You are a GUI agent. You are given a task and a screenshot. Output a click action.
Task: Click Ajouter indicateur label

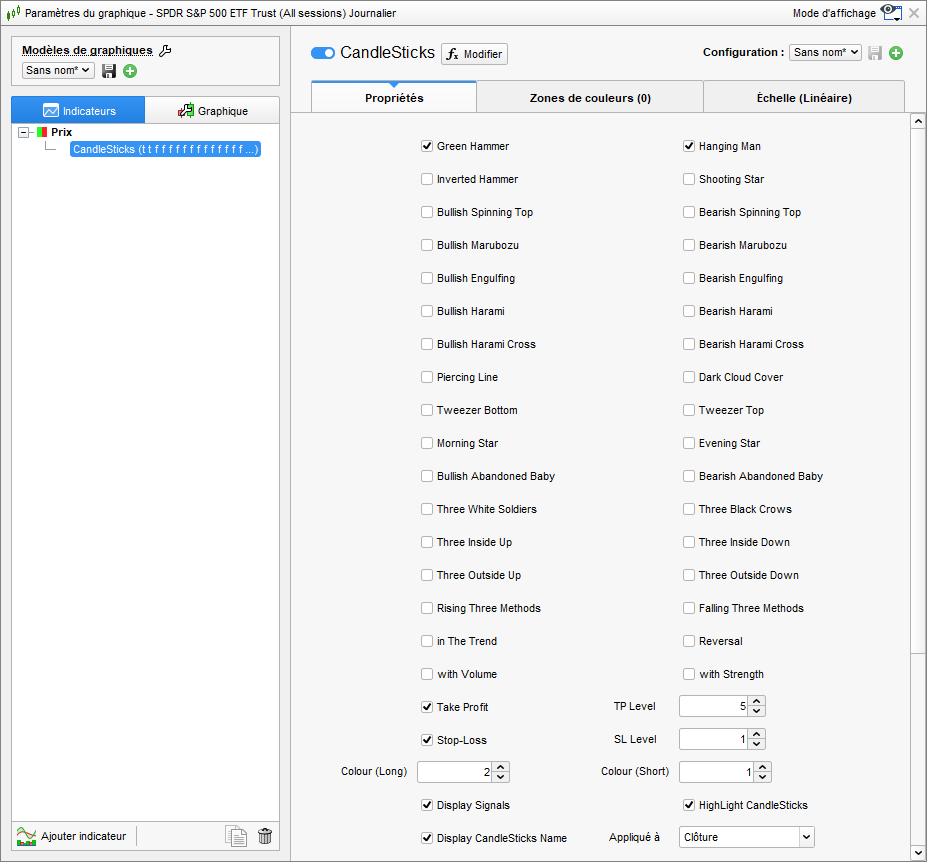(83, 836)
